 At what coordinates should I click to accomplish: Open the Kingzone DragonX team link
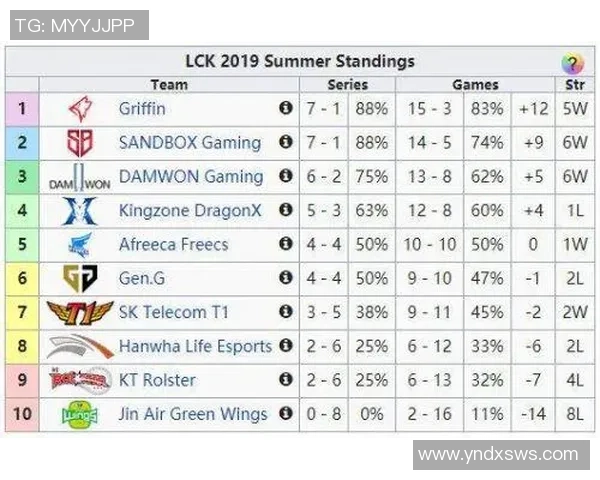[190, 210]
